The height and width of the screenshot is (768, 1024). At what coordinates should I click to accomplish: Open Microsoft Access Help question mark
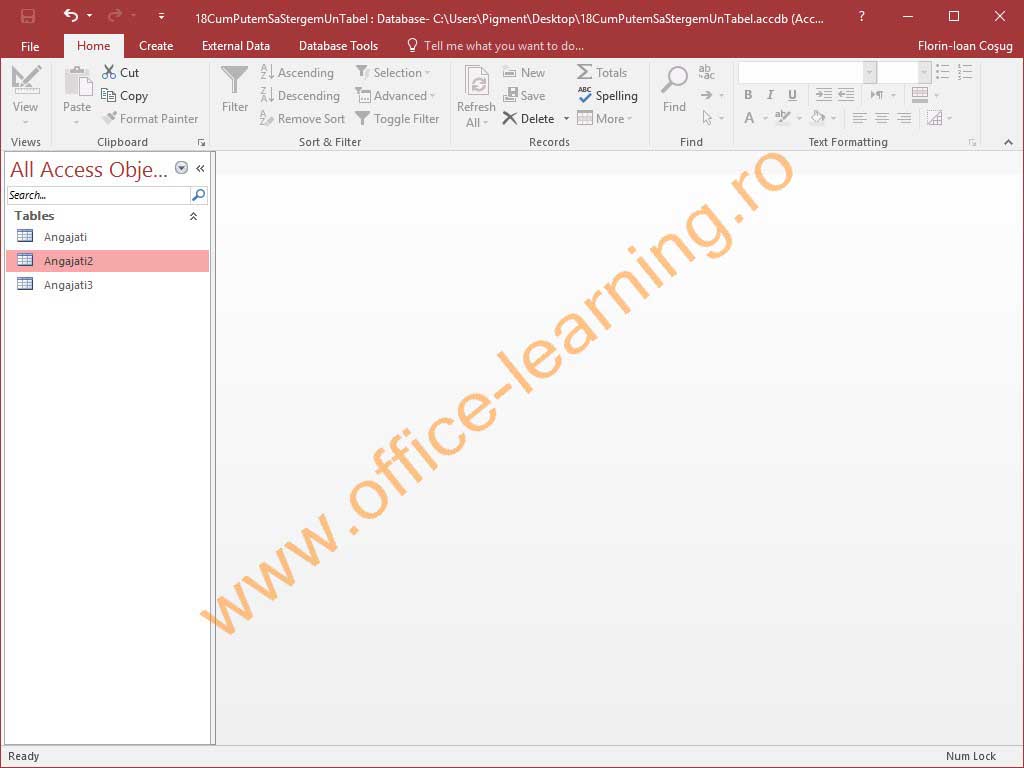(861, 16)
